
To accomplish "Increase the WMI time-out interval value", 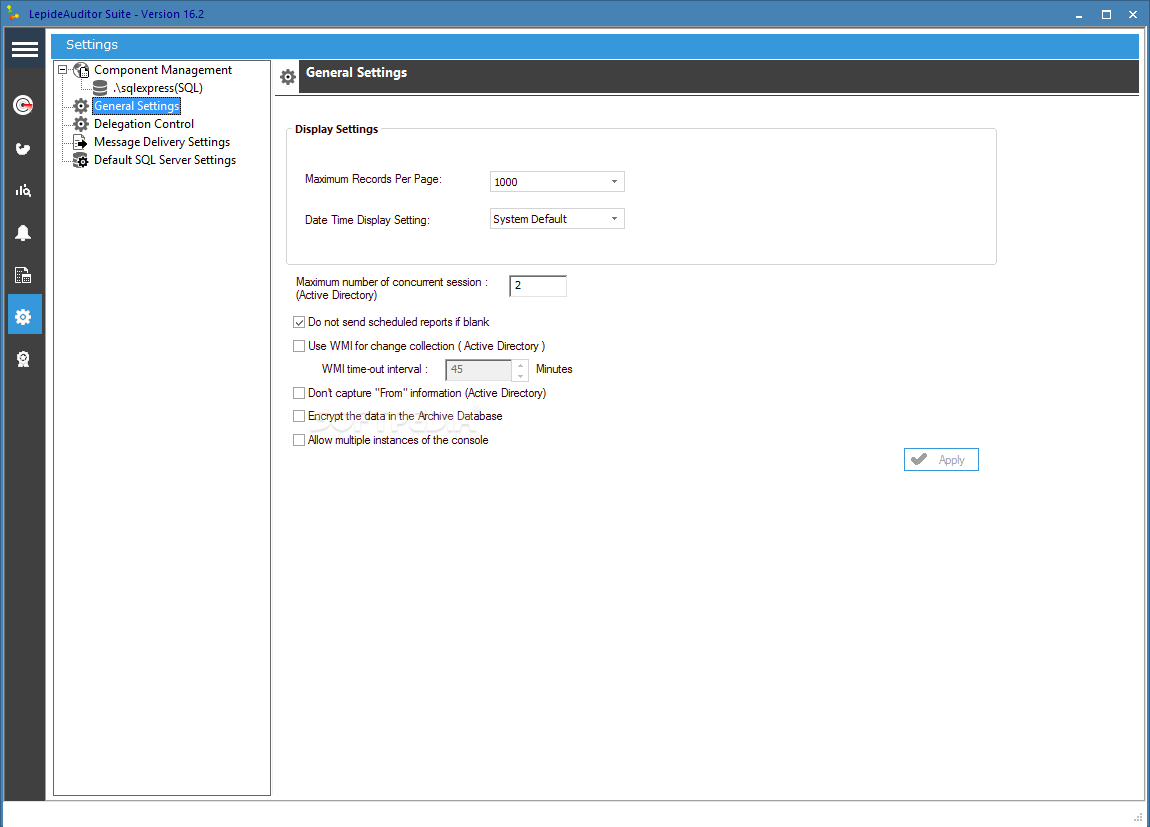I will pos(521,364).
